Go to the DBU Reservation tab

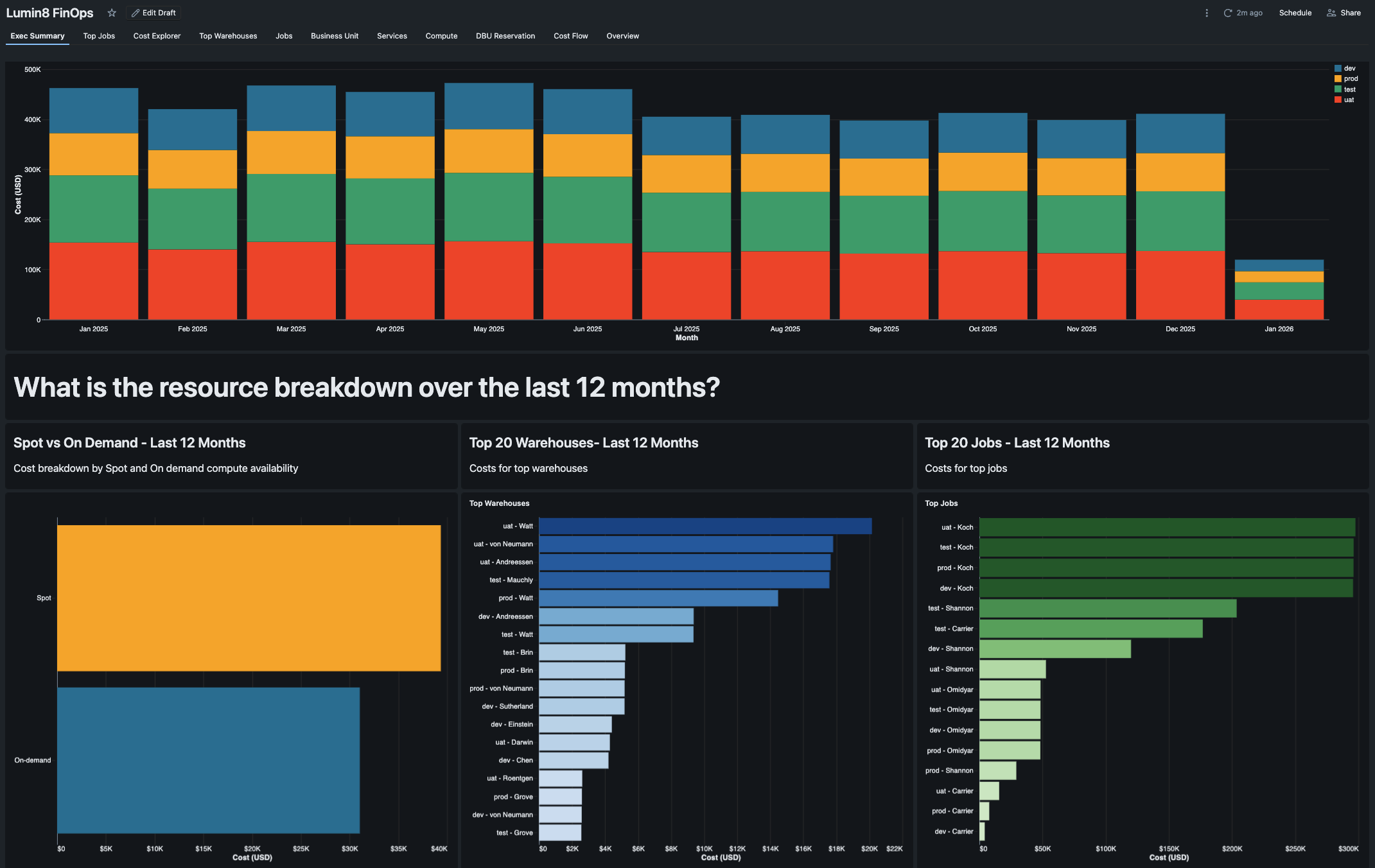pyautogui.click(x=505, y=36)
